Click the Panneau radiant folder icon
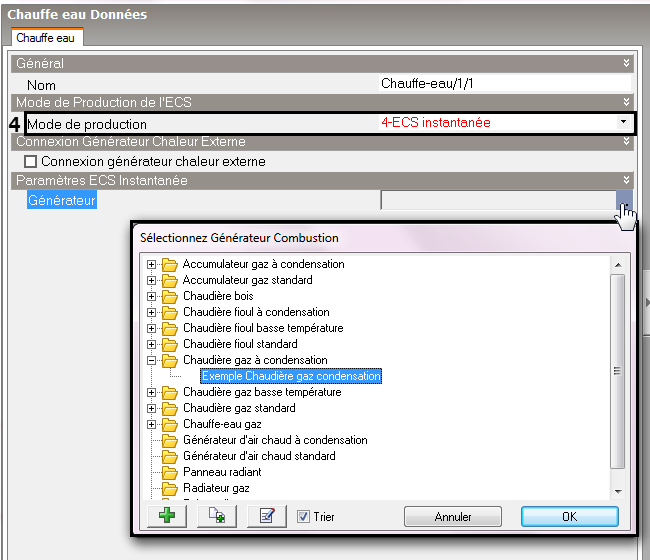650x560 pixels. (169, 472)
